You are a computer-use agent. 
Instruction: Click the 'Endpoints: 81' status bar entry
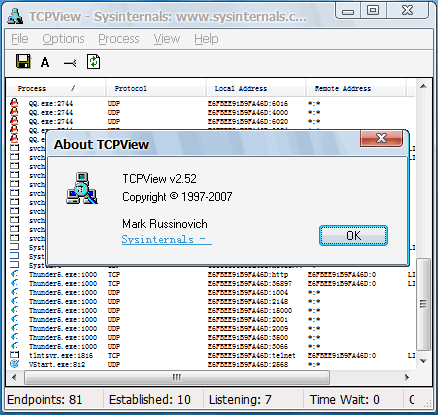point(45,399)
